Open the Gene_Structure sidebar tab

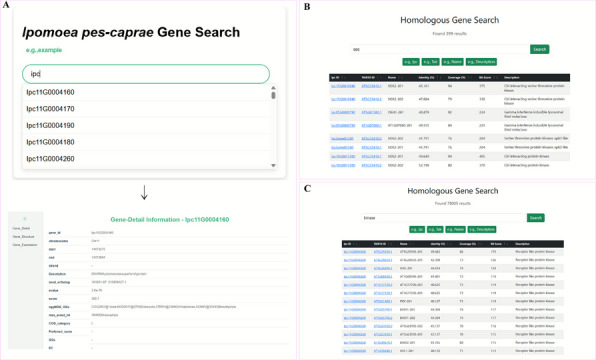point(24,236)
